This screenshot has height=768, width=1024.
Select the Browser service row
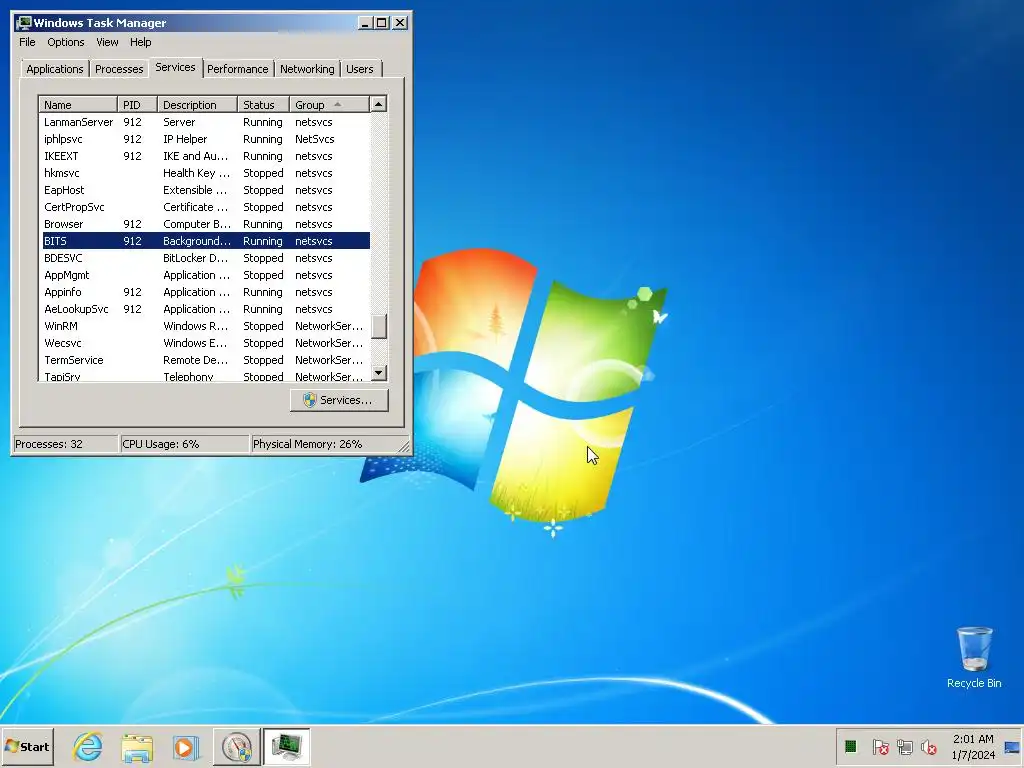[x=206, y=224]
